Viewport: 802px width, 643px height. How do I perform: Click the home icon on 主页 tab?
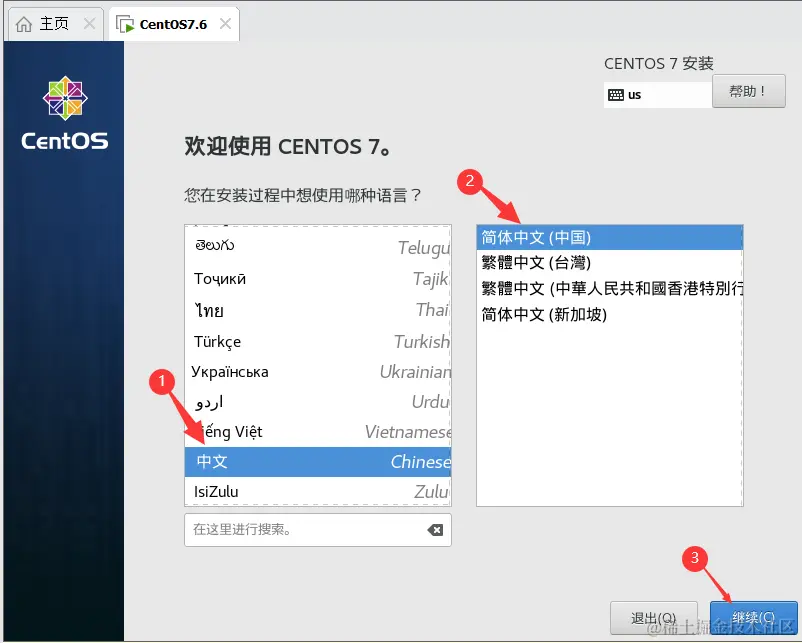24,24
